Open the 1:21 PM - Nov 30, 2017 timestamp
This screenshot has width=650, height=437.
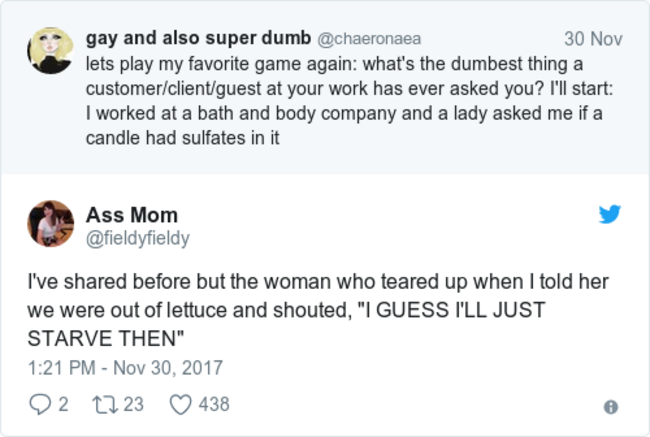click(125, 368)
